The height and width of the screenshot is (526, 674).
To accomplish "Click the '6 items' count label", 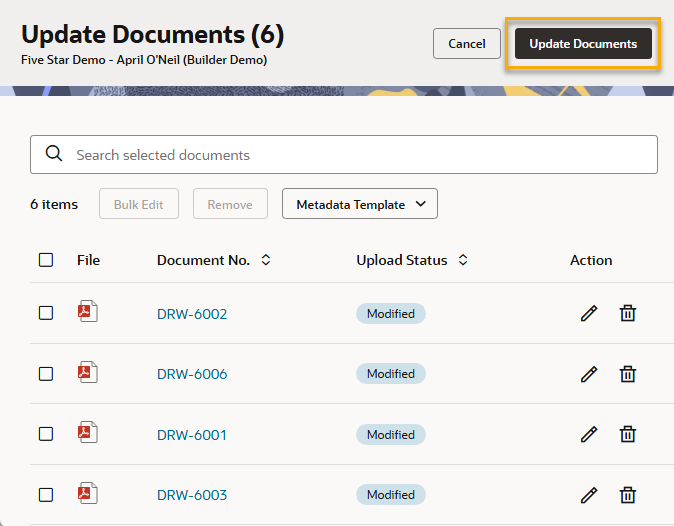I will coord(54,204).
